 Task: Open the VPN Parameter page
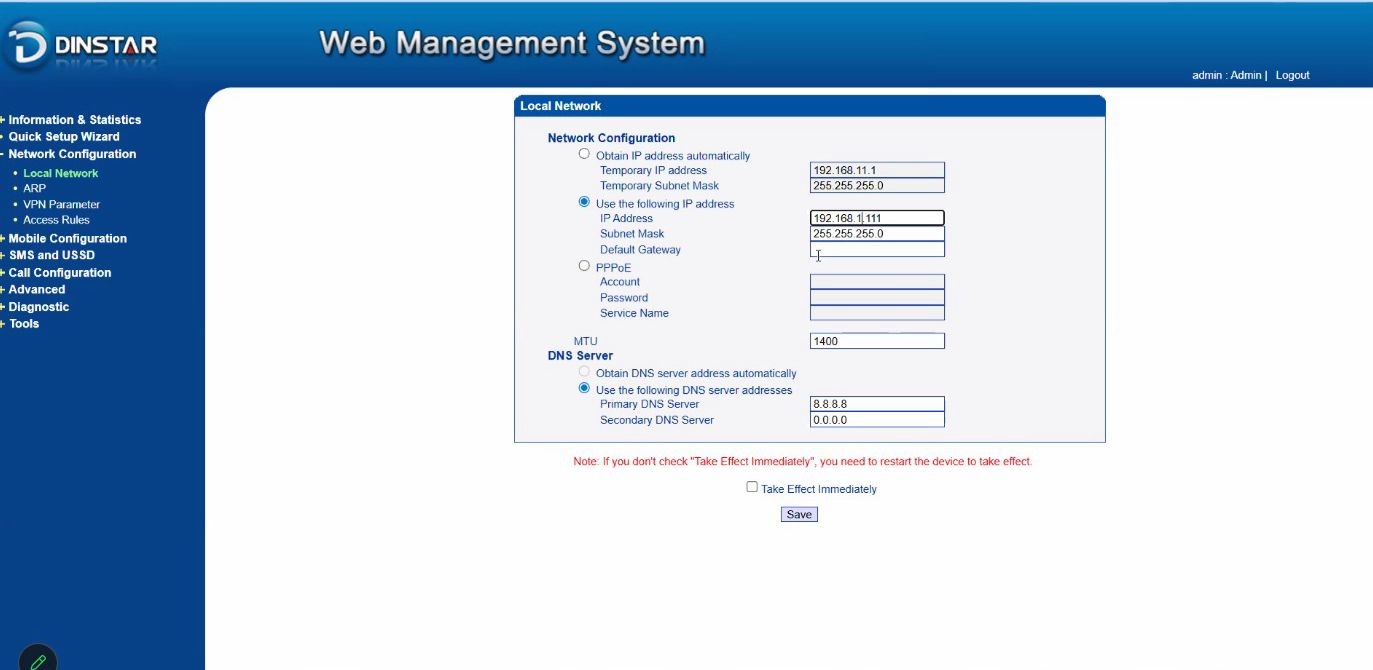61,204
